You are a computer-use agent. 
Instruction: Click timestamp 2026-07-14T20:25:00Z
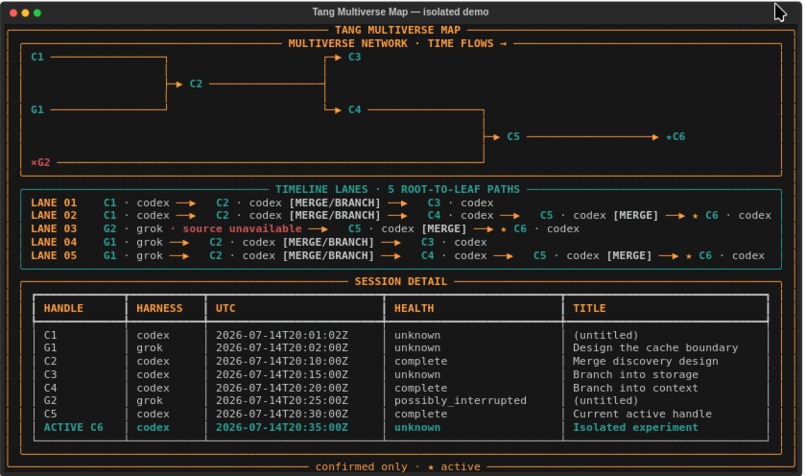pos(282,401)
